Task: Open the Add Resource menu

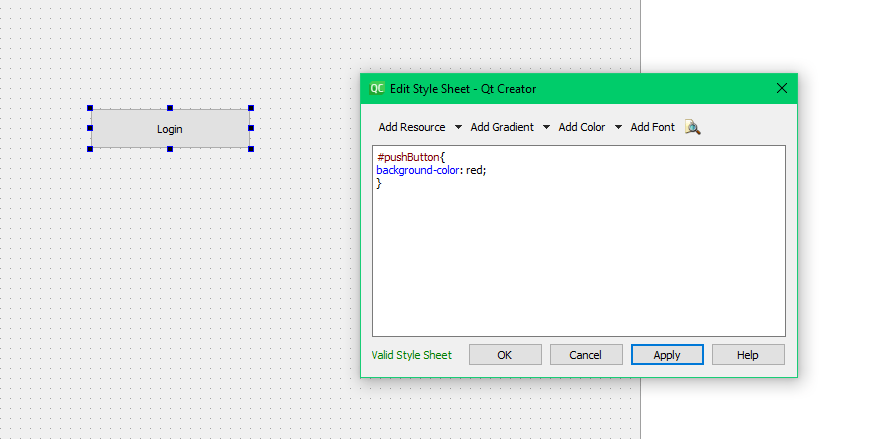Action: 412,127
